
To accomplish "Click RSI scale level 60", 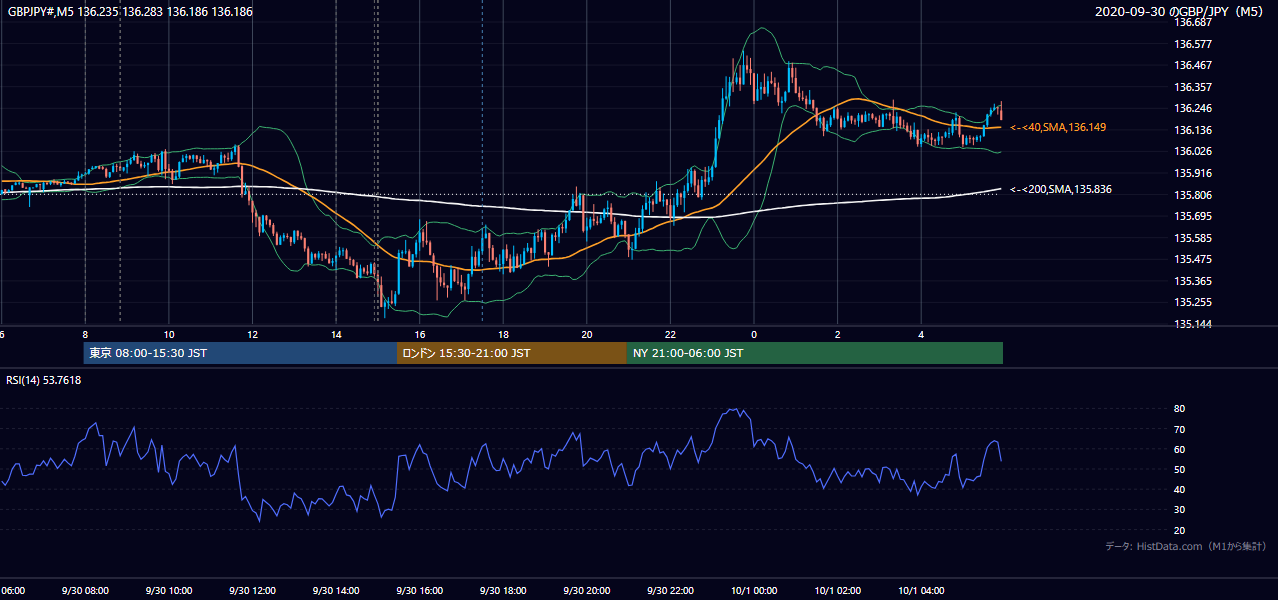I will point(1179,449).
